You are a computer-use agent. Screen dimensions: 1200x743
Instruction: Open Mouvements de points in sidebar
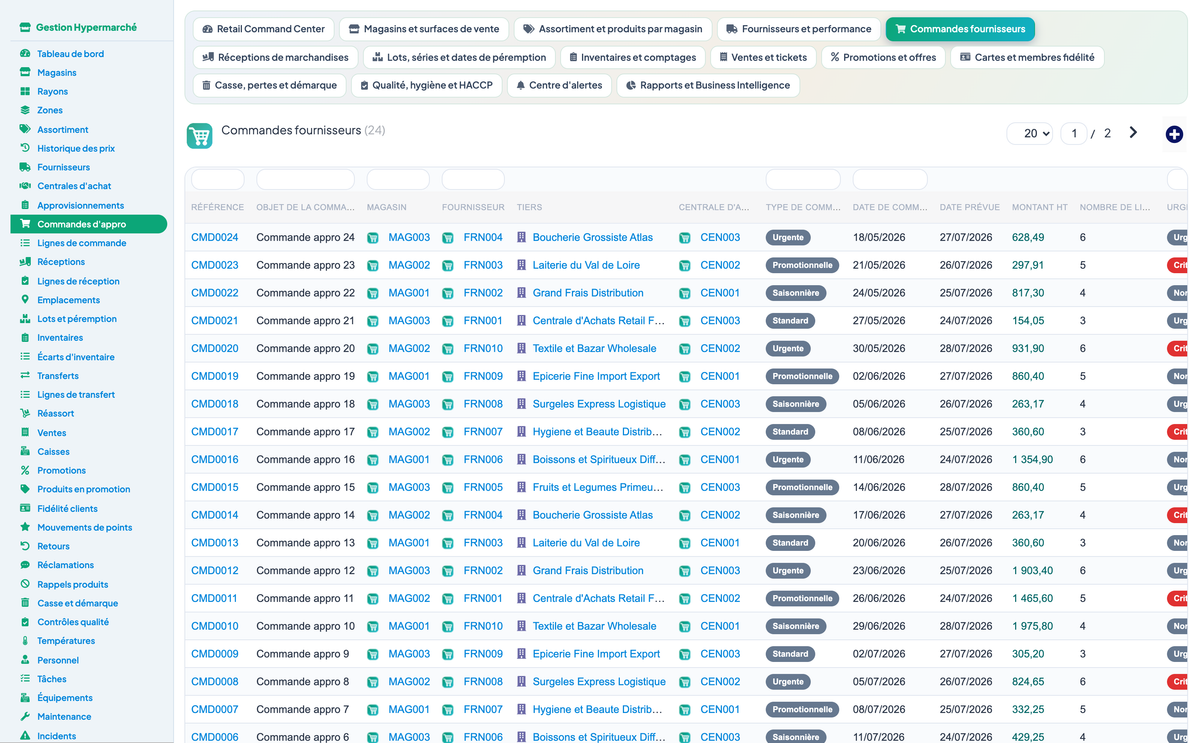pos(85,528)
